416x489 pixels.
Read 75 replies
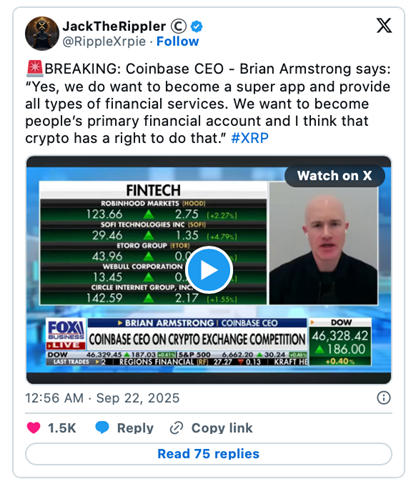[x=208, y=454]
